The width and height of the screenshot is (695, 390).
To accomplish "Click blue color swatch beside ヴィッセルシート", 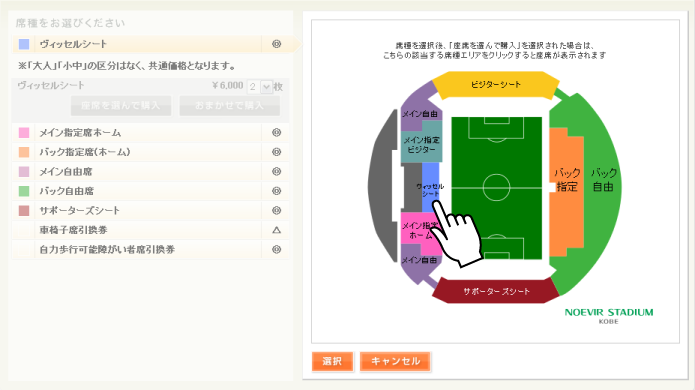I will [x=24, y=44].
